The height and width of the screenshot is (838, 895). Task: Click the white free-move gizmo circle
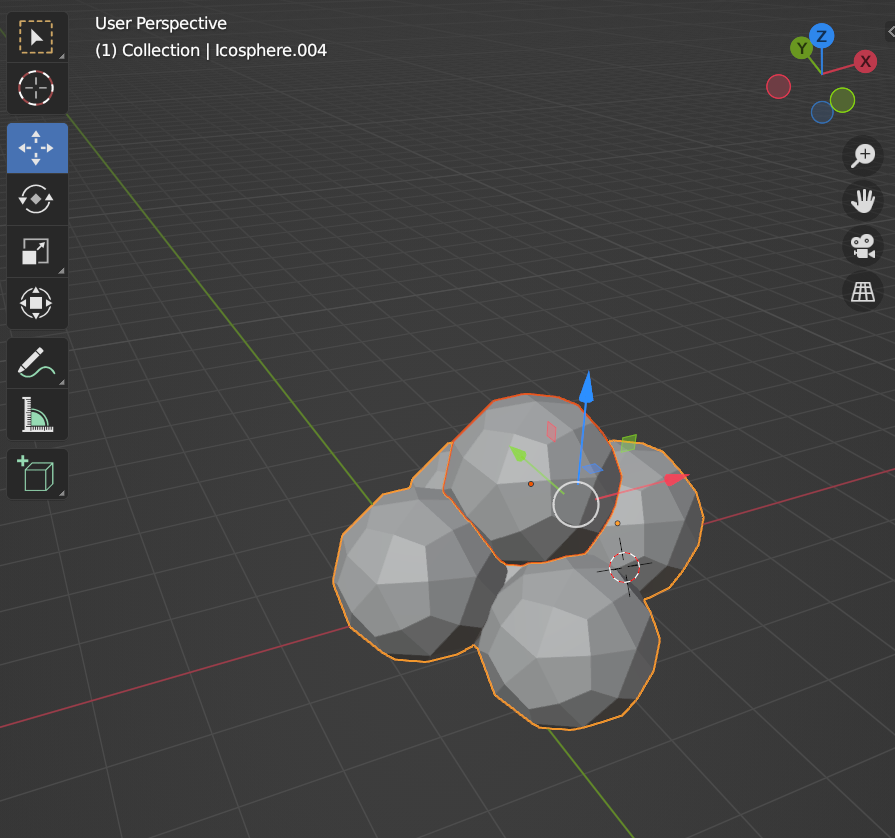coord(575,504)
